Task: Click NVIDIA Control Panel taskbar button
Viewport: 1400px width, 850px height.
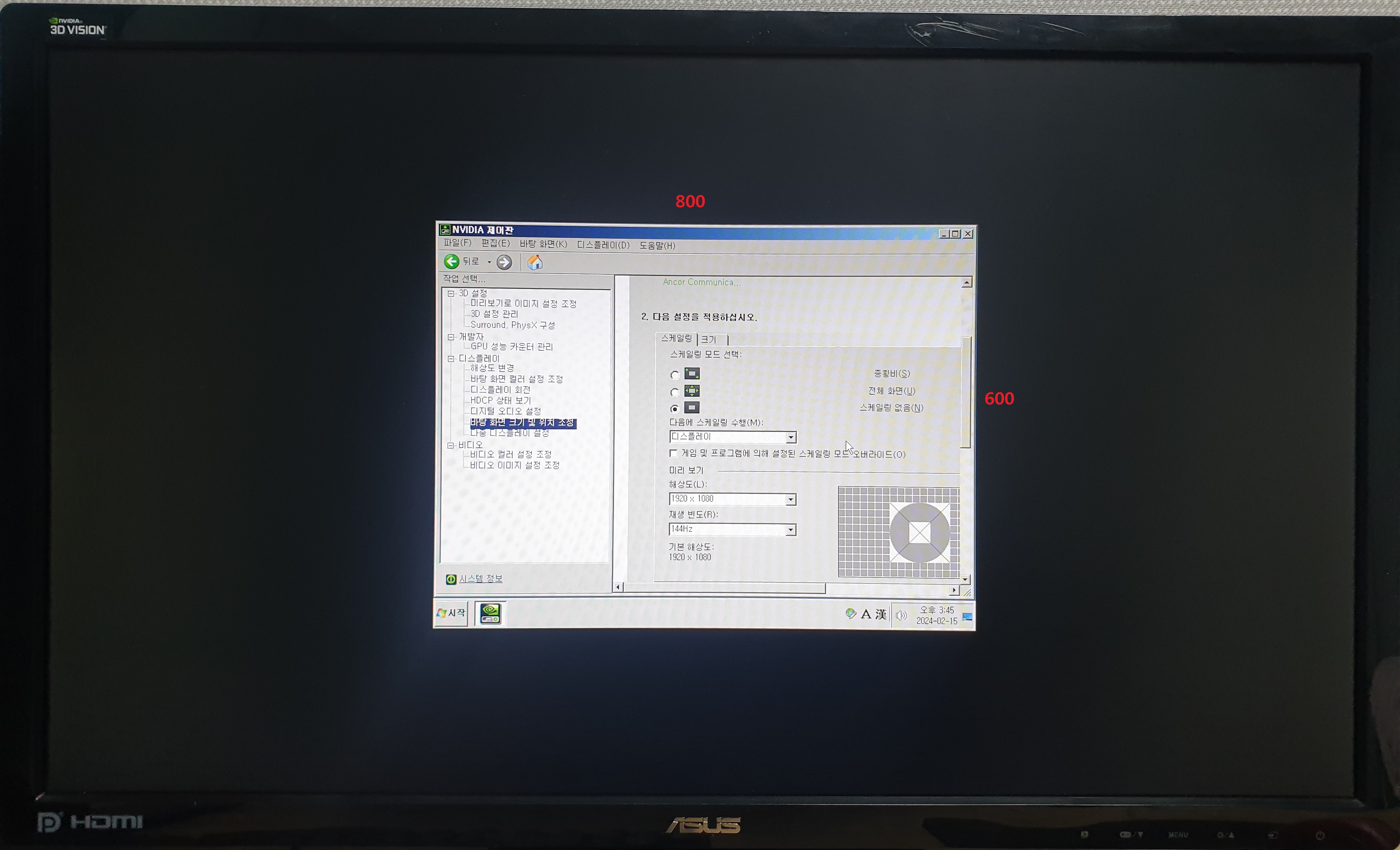Action: pos(490,613)
